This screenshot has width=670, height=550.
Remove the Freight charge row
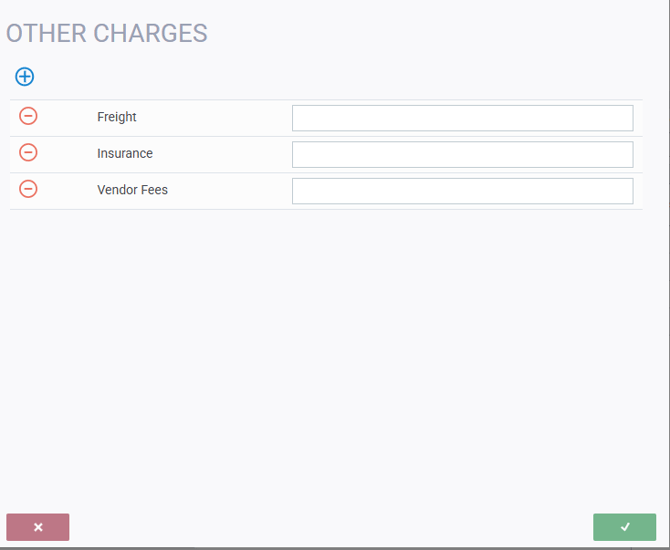(x=28, y=116)
